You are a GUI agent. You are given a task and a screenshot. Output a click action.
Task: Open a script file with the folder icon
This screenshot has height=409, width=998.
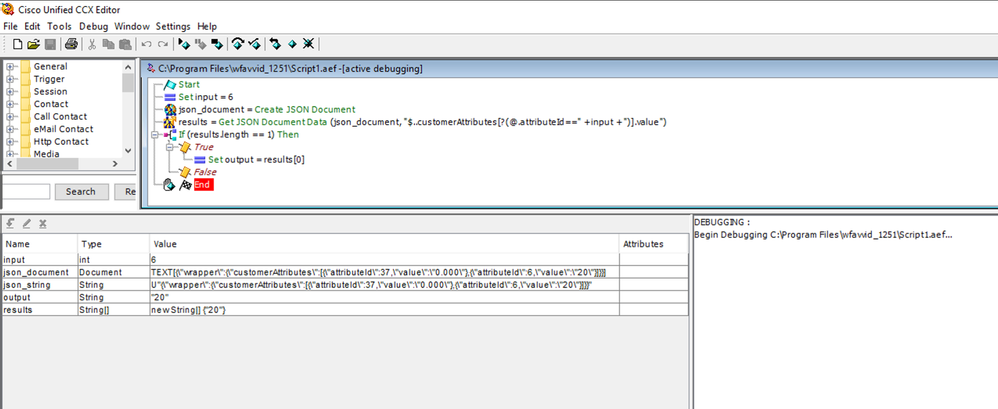tap(34, 44)
